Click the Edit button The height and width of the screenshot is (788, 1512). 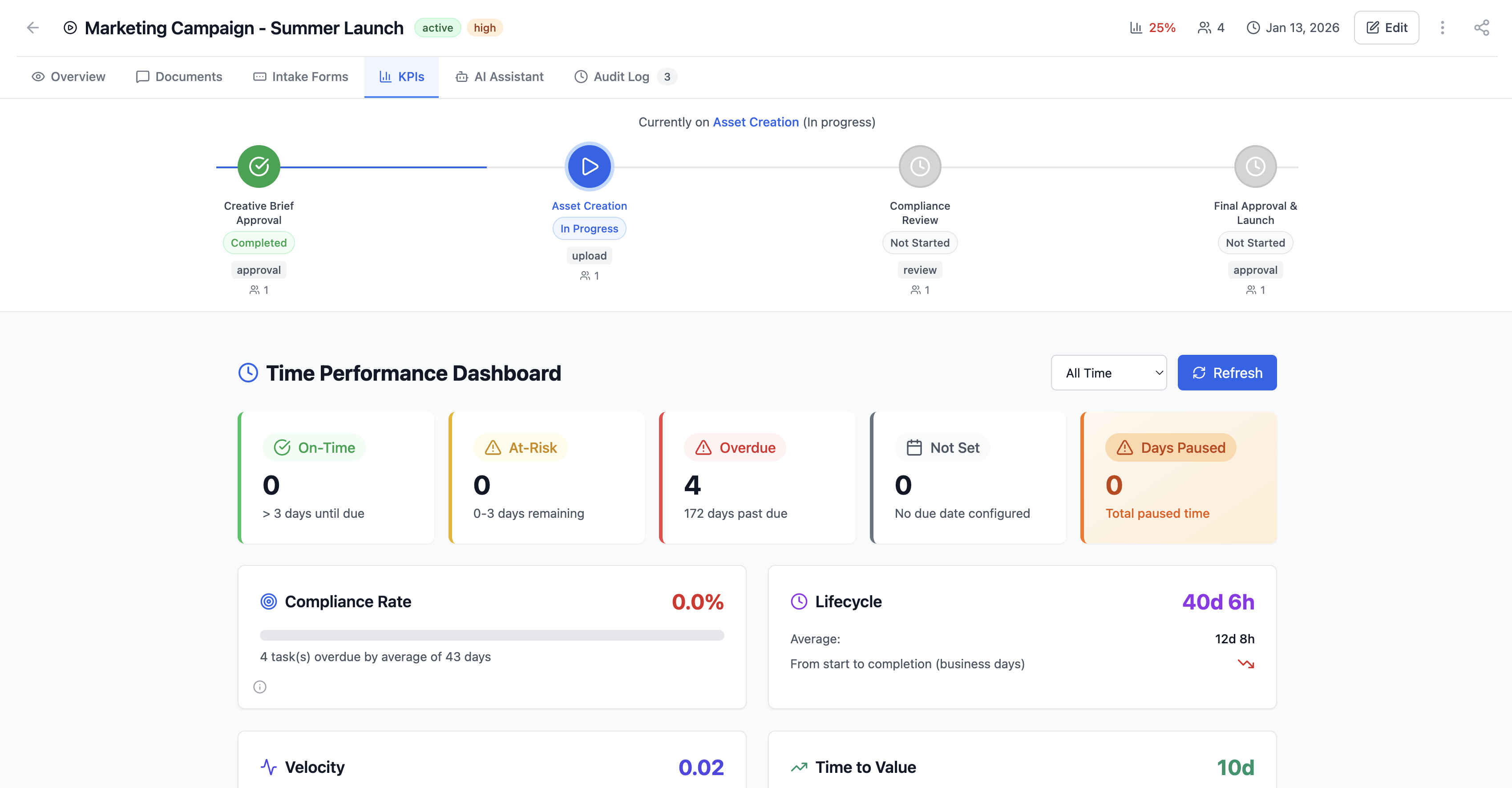pyautogui.click(x=1387, y=28)
